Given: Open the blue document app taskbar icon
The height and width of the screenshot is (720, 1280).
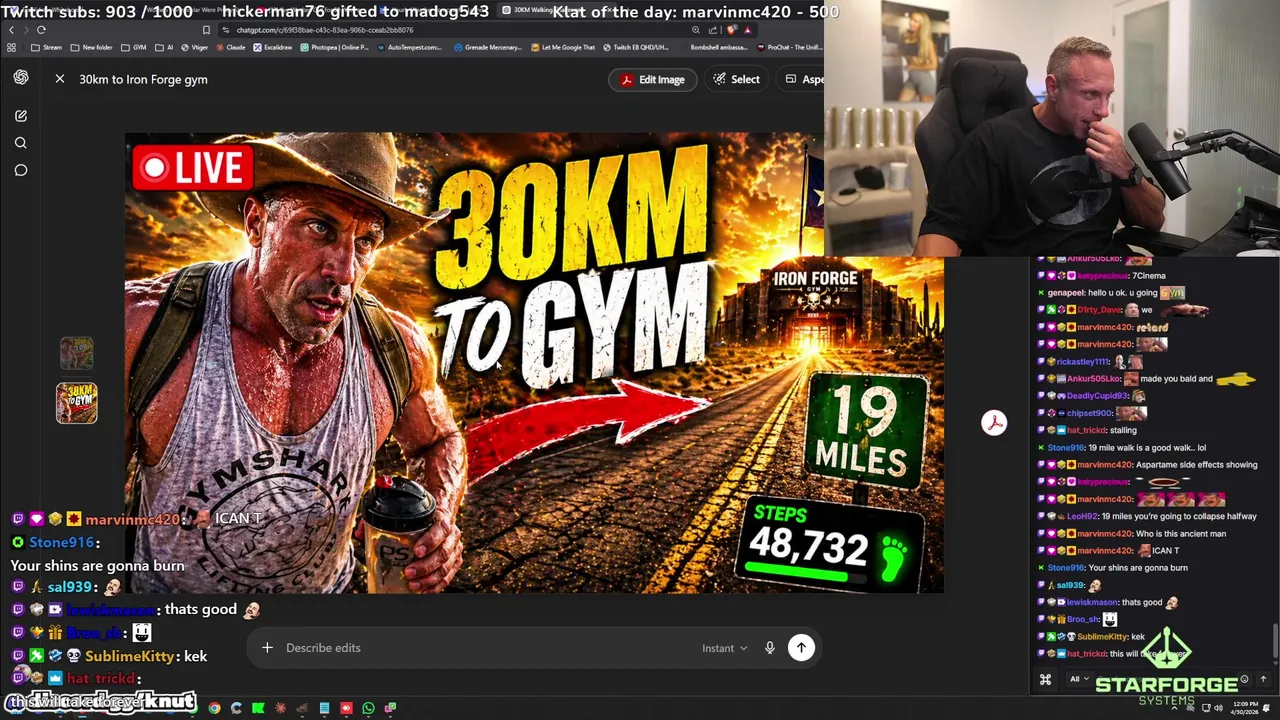Looking at the screenshot, I should click(324, 708).
